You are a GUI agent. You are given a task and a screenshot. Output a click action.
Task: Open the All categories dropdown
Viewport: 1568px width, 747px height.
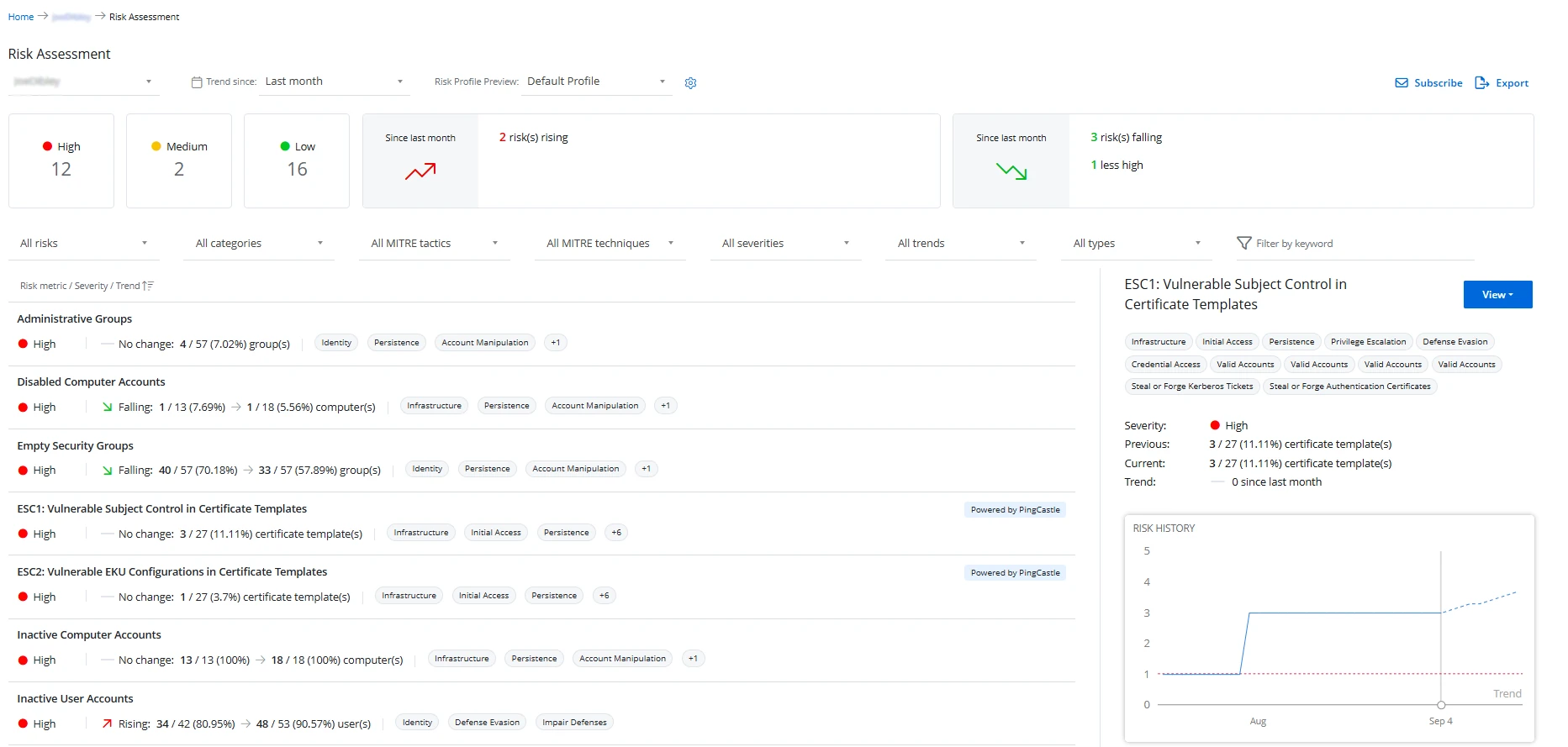coord(259,244)
